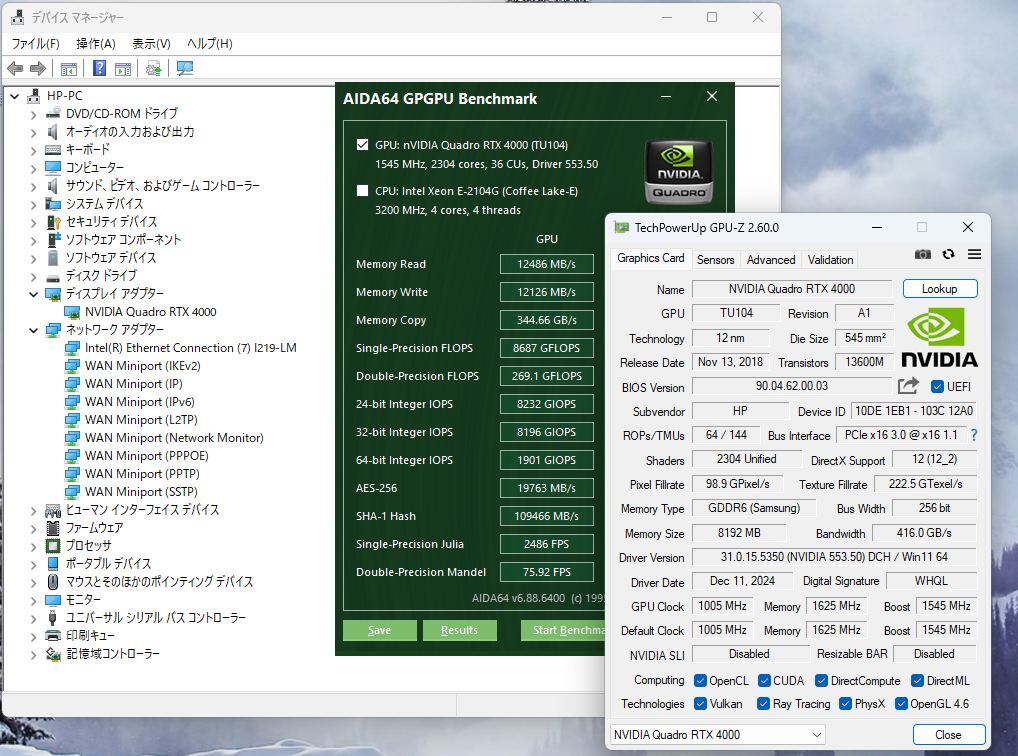
Task: Click the Single-Precision FLOPS 8687 GFLOPS value
Action: click(547, 348)
